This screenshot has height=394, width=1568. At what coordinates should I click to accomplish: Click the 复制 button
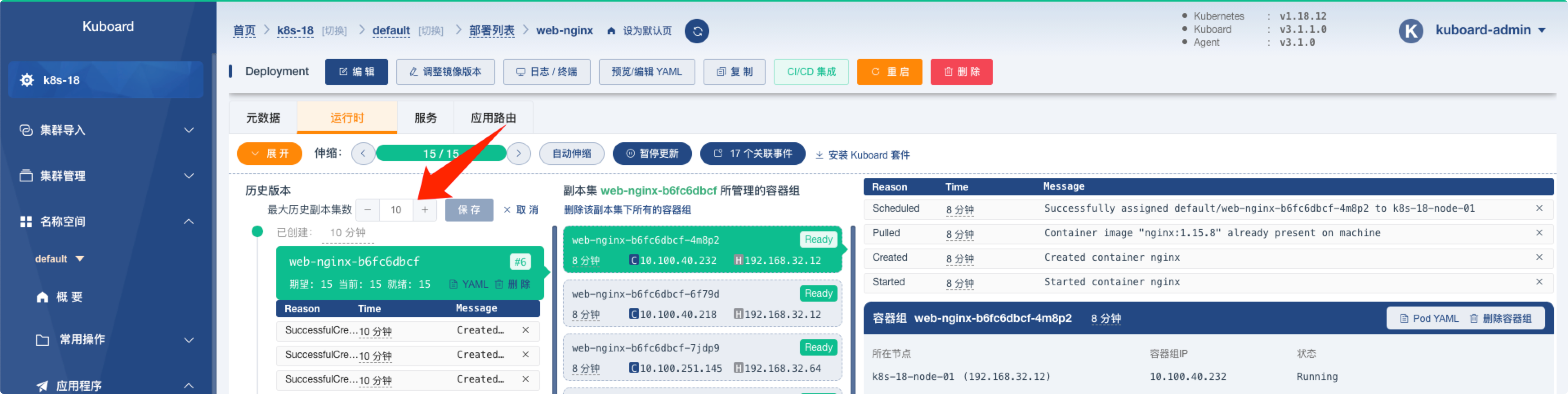pos(734,72)
